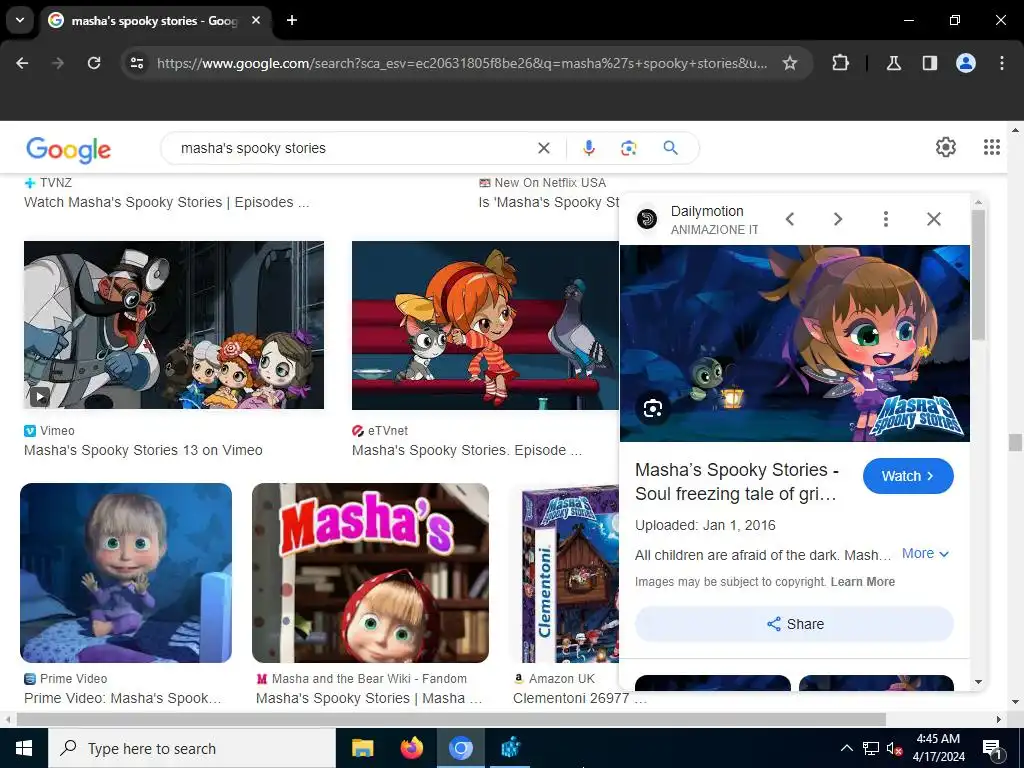Screen dimensions: 1024x768
Task: Open the large Masha fairy preview image
Action: click(x=794, y=344)
